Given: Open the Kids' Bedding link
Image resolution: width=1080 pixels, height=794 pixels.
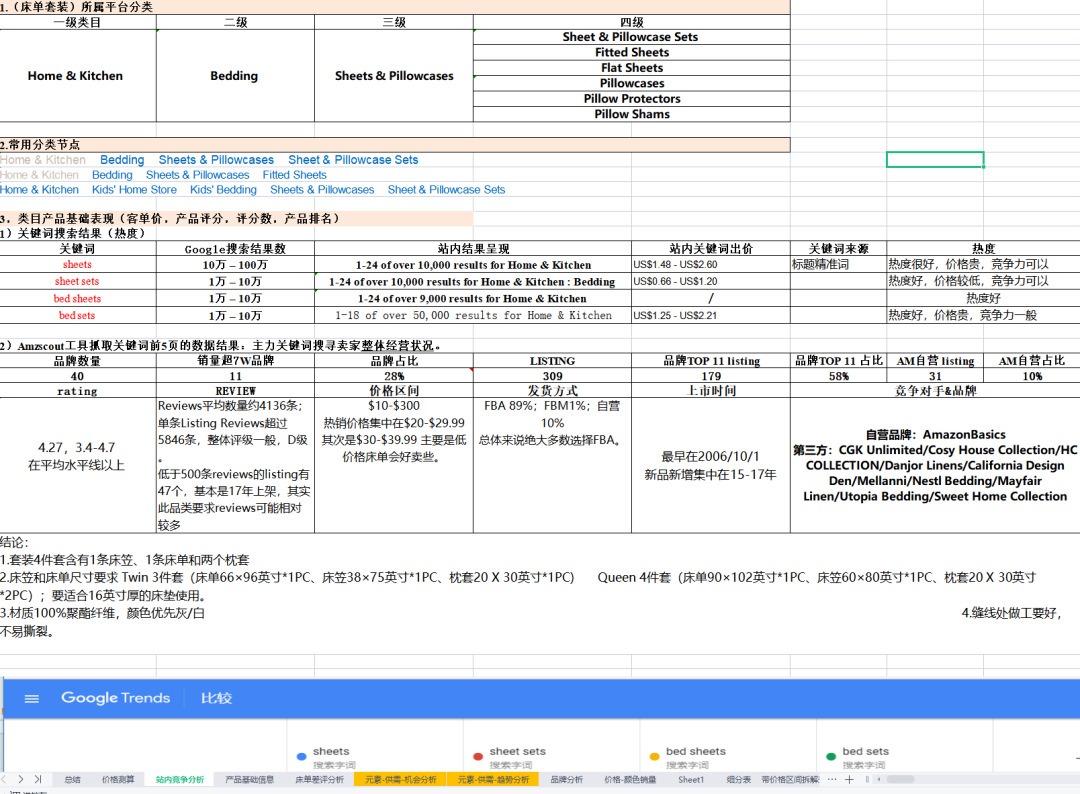Looking at the screenshot, I should point(223,189).
